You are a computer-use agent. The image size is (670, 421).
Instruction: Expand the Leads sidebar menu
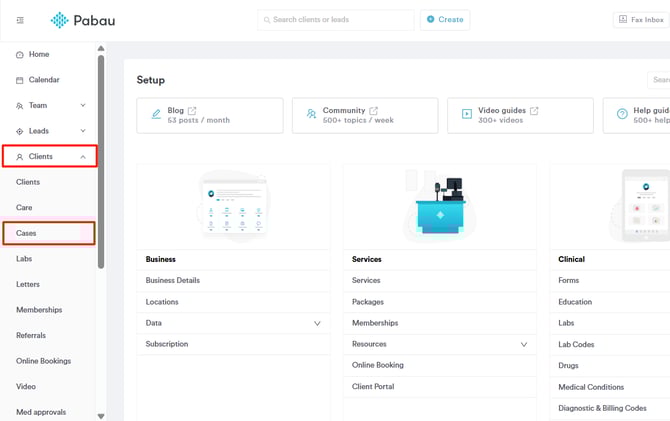83,131
